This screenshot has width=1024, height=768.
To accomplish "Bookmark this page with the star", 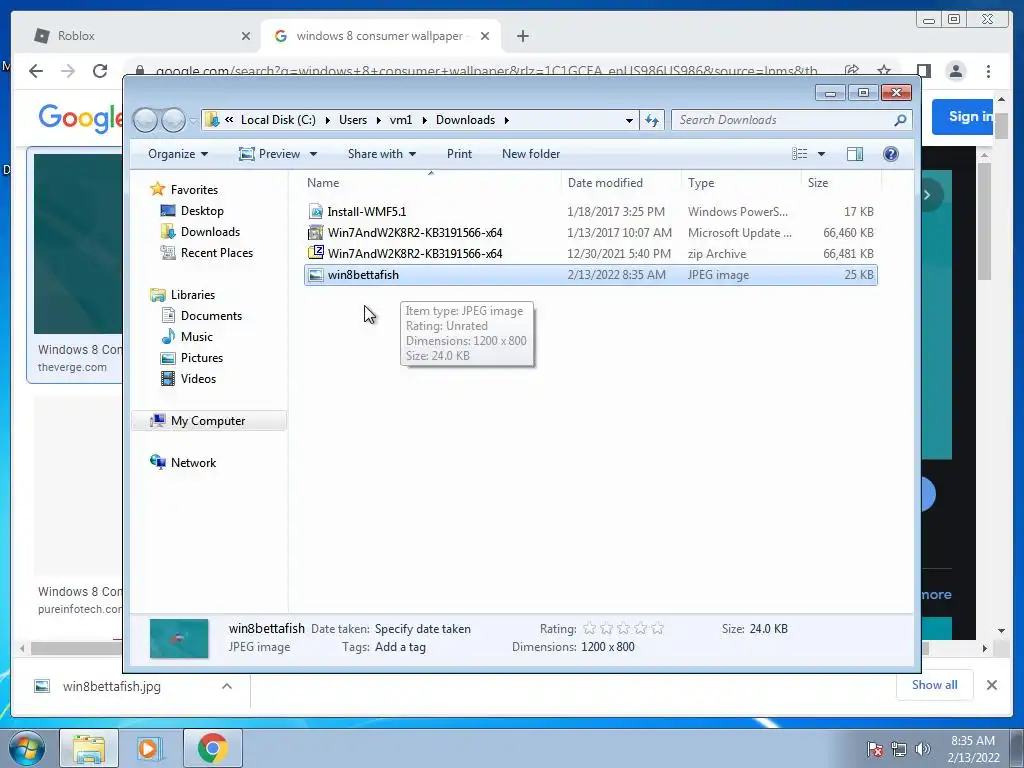I will (x=884, y=70).
